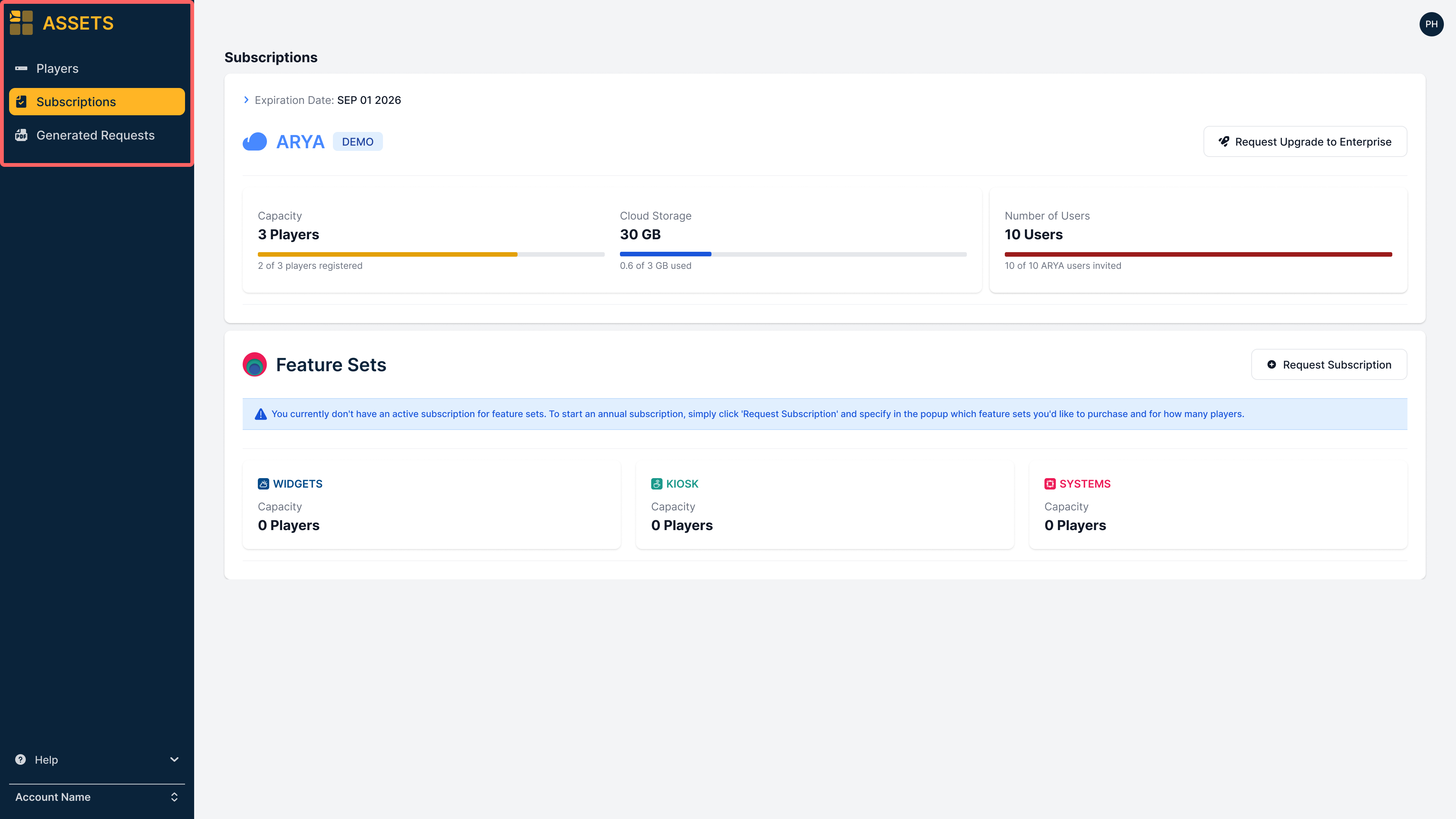Click '0 Players' in the WIDGETS card
This screenshot has height=819, width=1456.
[x=289, y=525]
